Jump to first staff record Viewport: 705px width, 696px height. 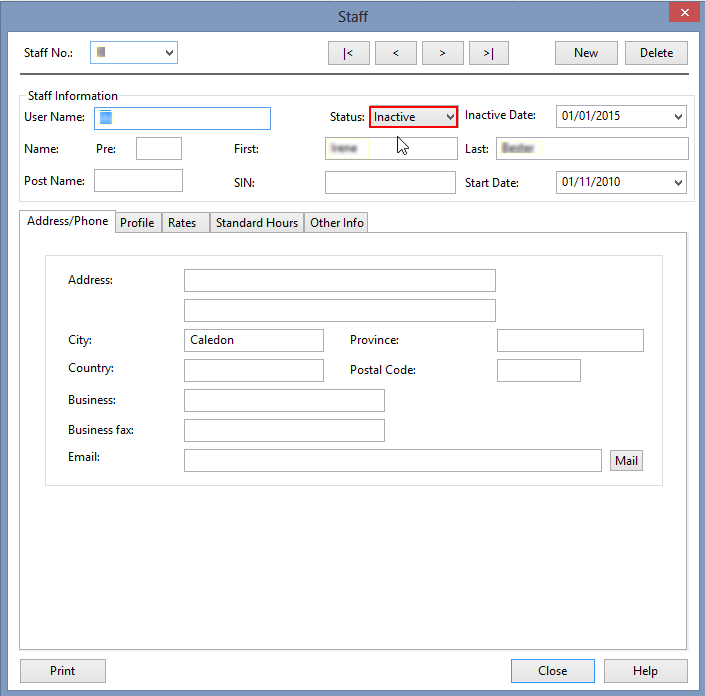tap(348, 53)
